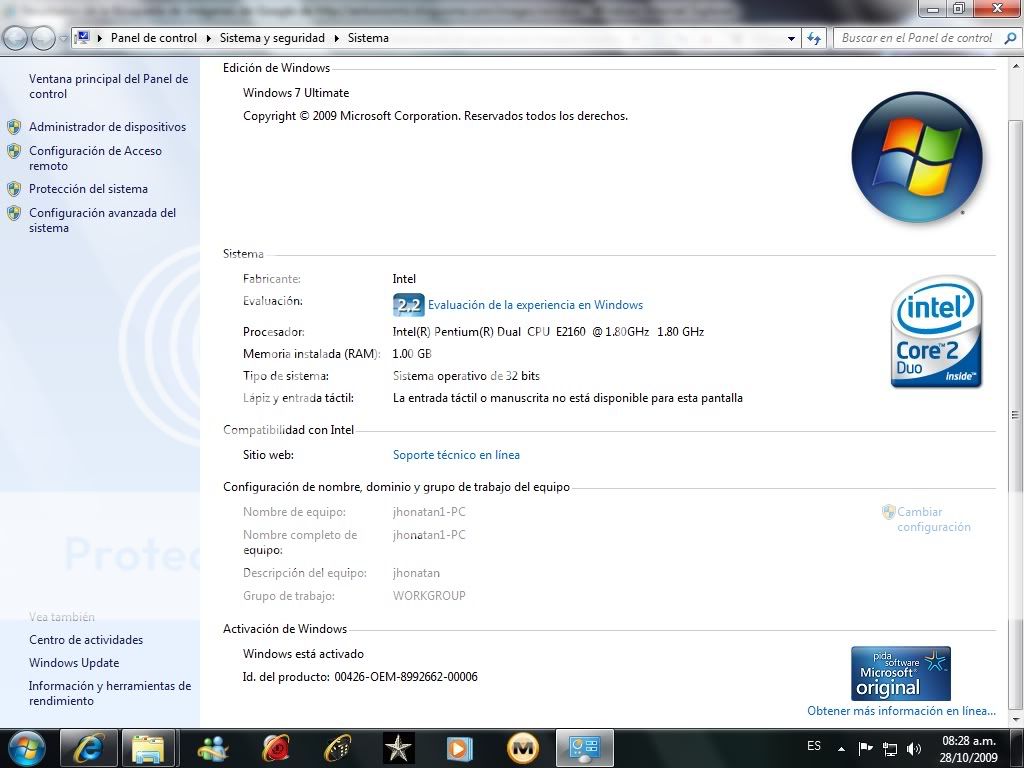This screenshot has width=1024, height=768.
Task: Go to 'Panel de control' breadcrumb
Action: (154, 38)
